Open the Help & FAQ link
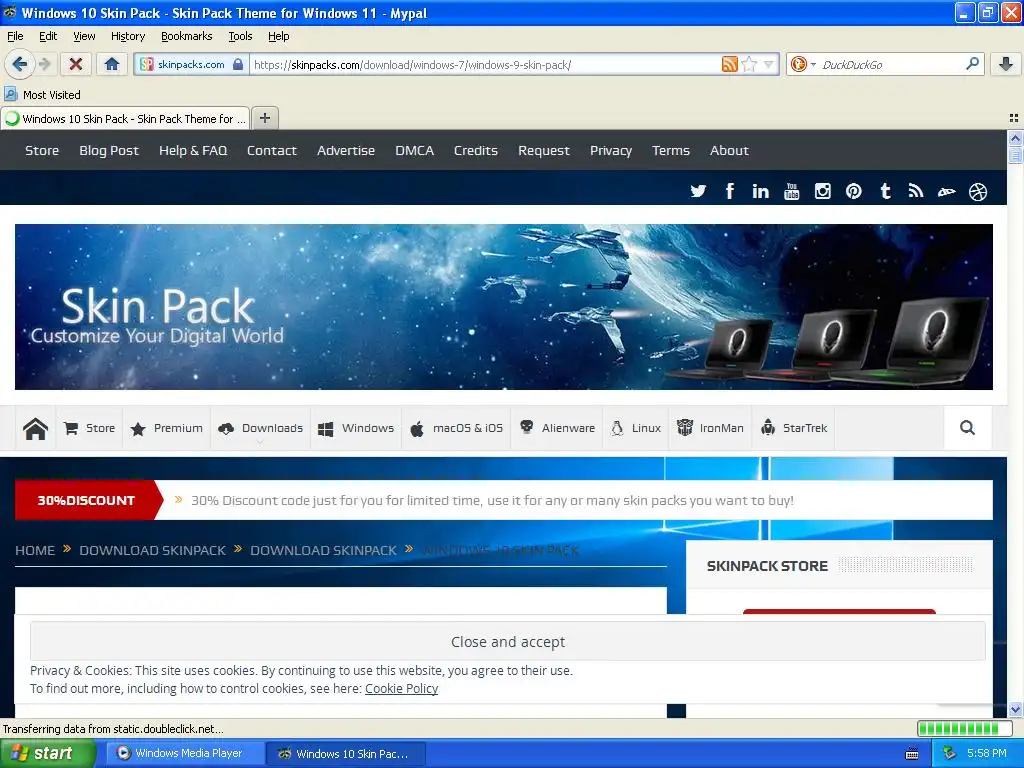The height and width of the screenshot is (768, 1024). pyautogui.click(x=193, y=150)
